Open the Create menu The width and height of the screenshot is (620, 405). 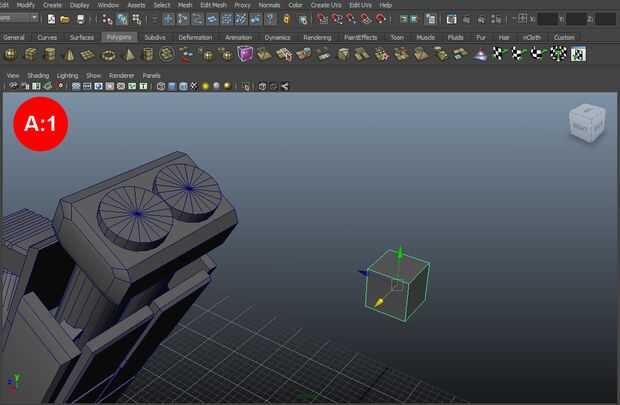(x=52, y=5)
